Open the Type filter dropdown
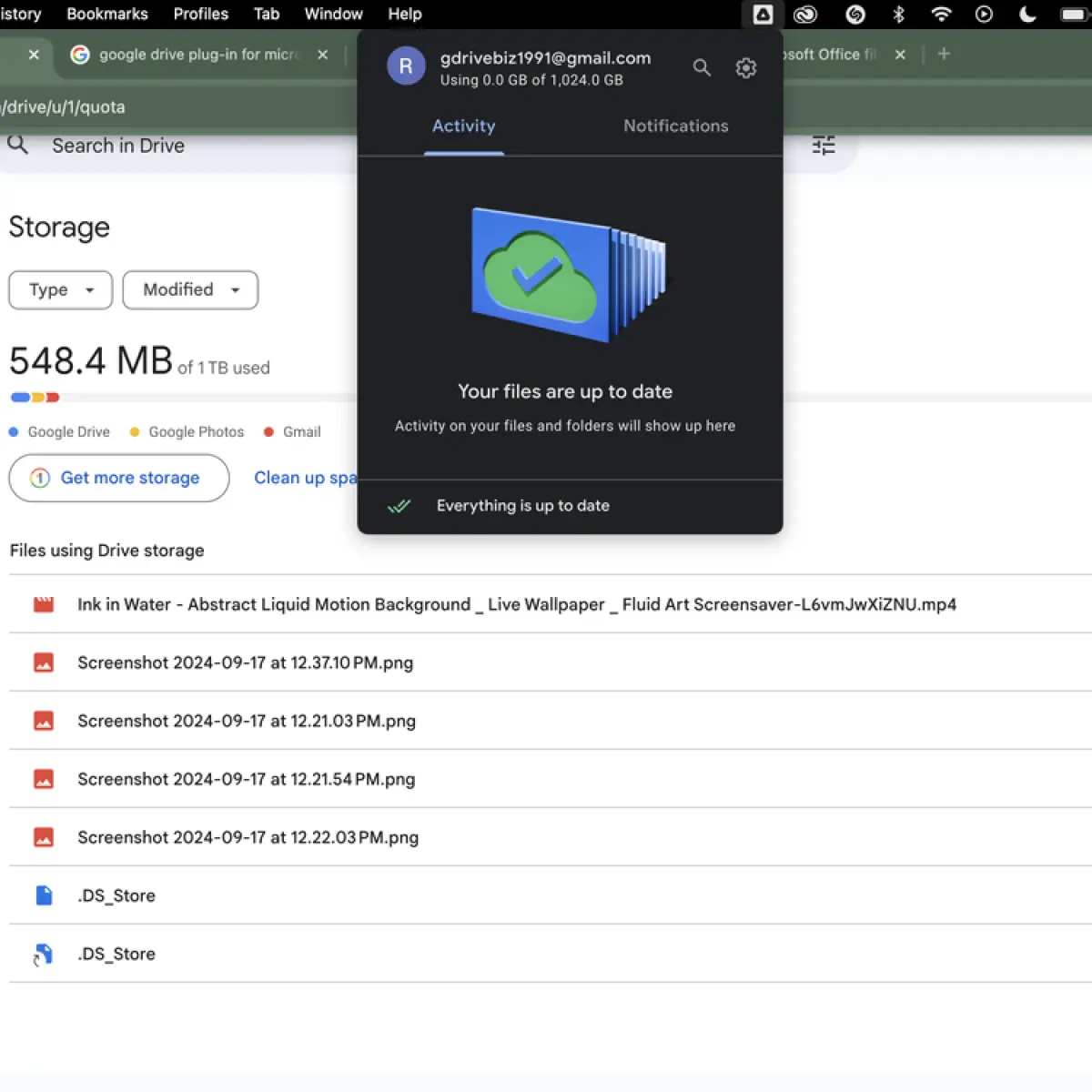Image resolution: width=1092 pixels, height=1092 pixels. click(x=61, y=290)
